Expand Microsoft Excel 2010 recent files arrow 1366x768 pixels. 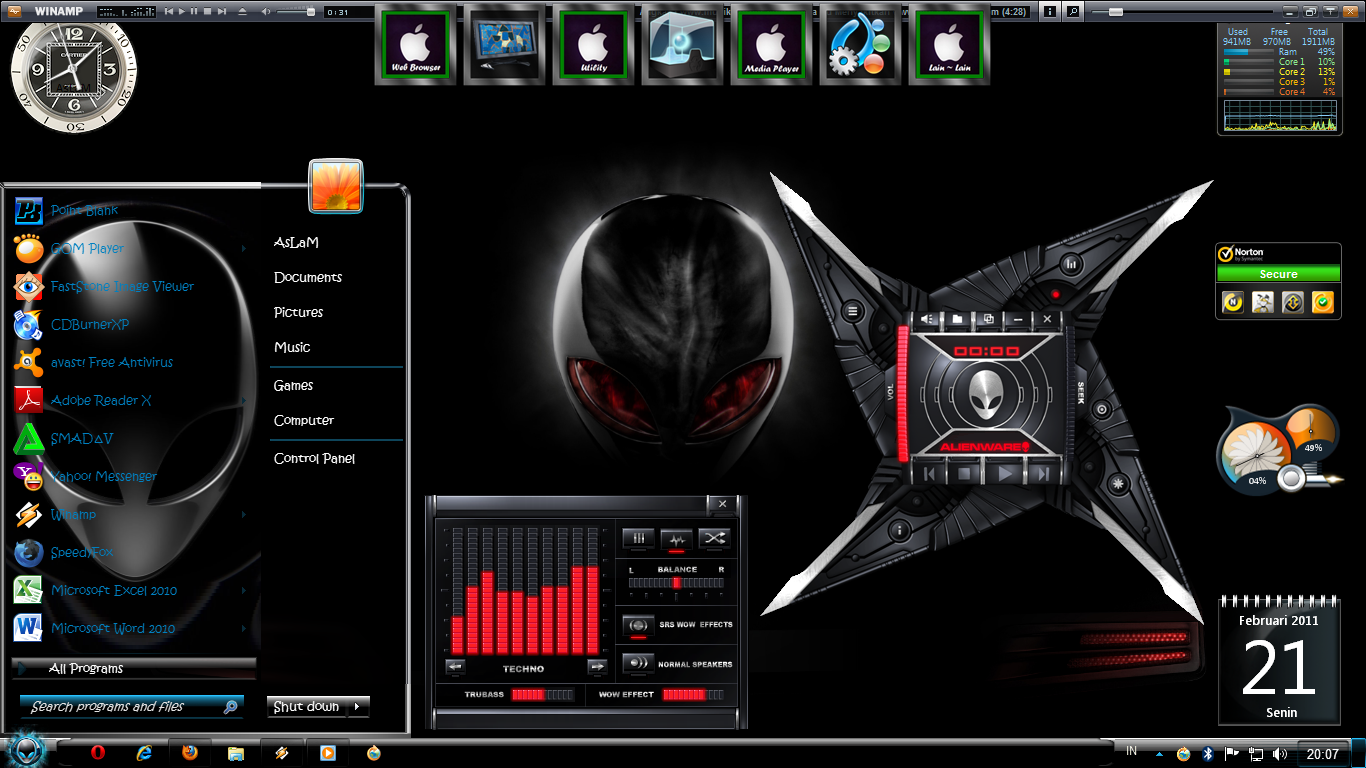tap(244, 590)
